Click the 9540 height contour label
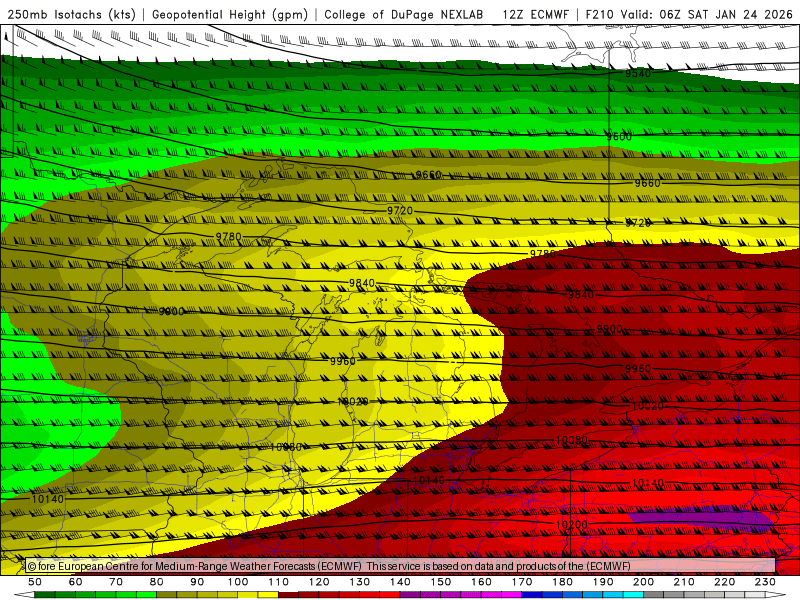The image size is (800, 600). [638, 73]
